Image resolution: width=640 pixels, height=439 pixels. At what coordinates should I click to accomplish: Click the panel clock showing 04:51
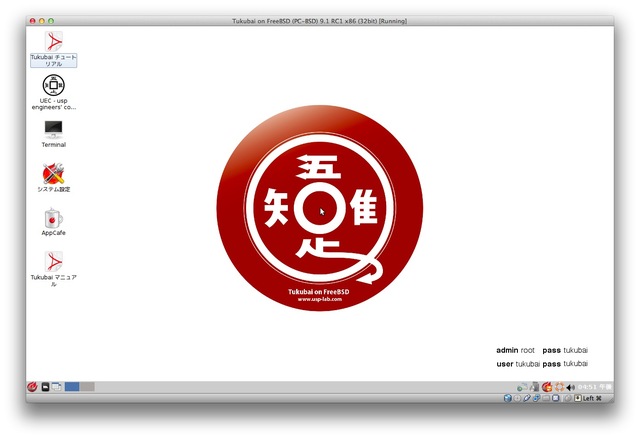coord(594,387)
